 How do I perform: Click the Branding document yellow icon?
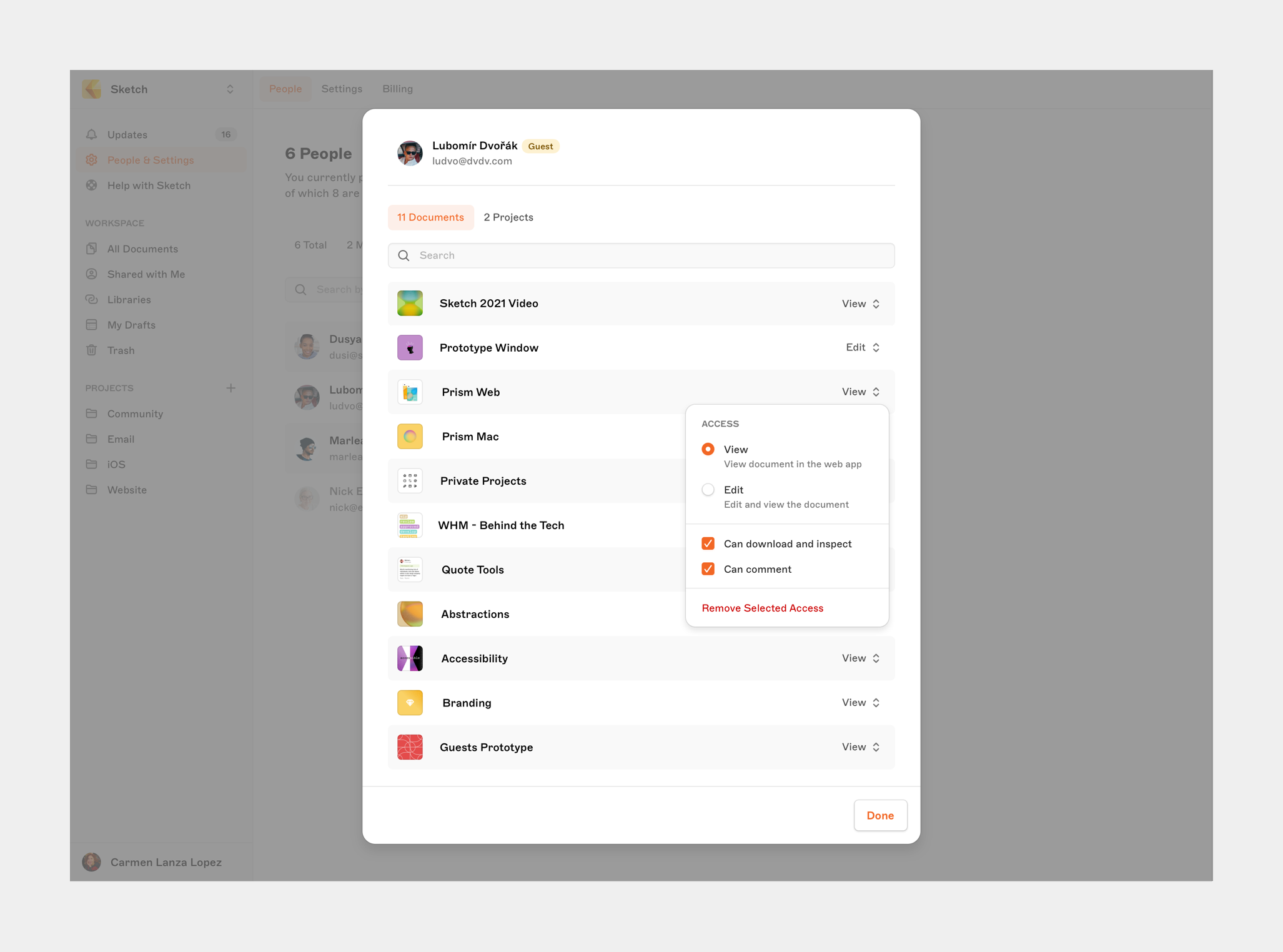[410, 703]
